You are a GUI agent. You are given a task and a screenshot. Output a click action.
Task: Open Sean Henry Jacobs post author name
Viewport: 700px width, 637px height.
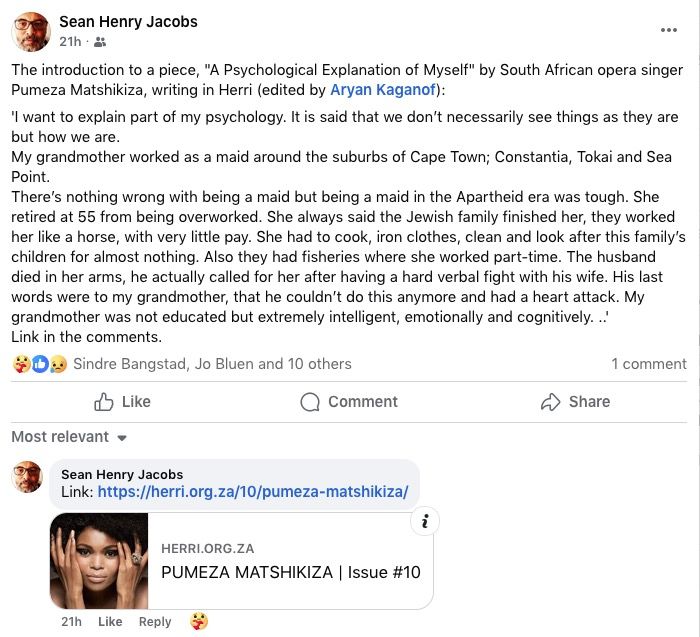pyautogui.click(x=128, y=21)
